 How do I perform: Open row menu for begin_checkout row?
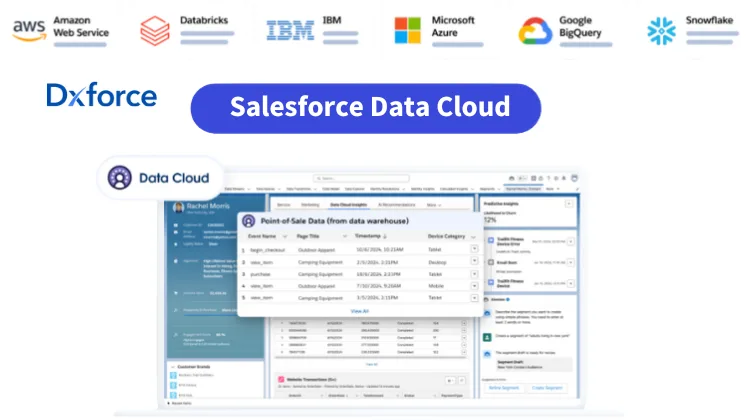click(474, 249)
